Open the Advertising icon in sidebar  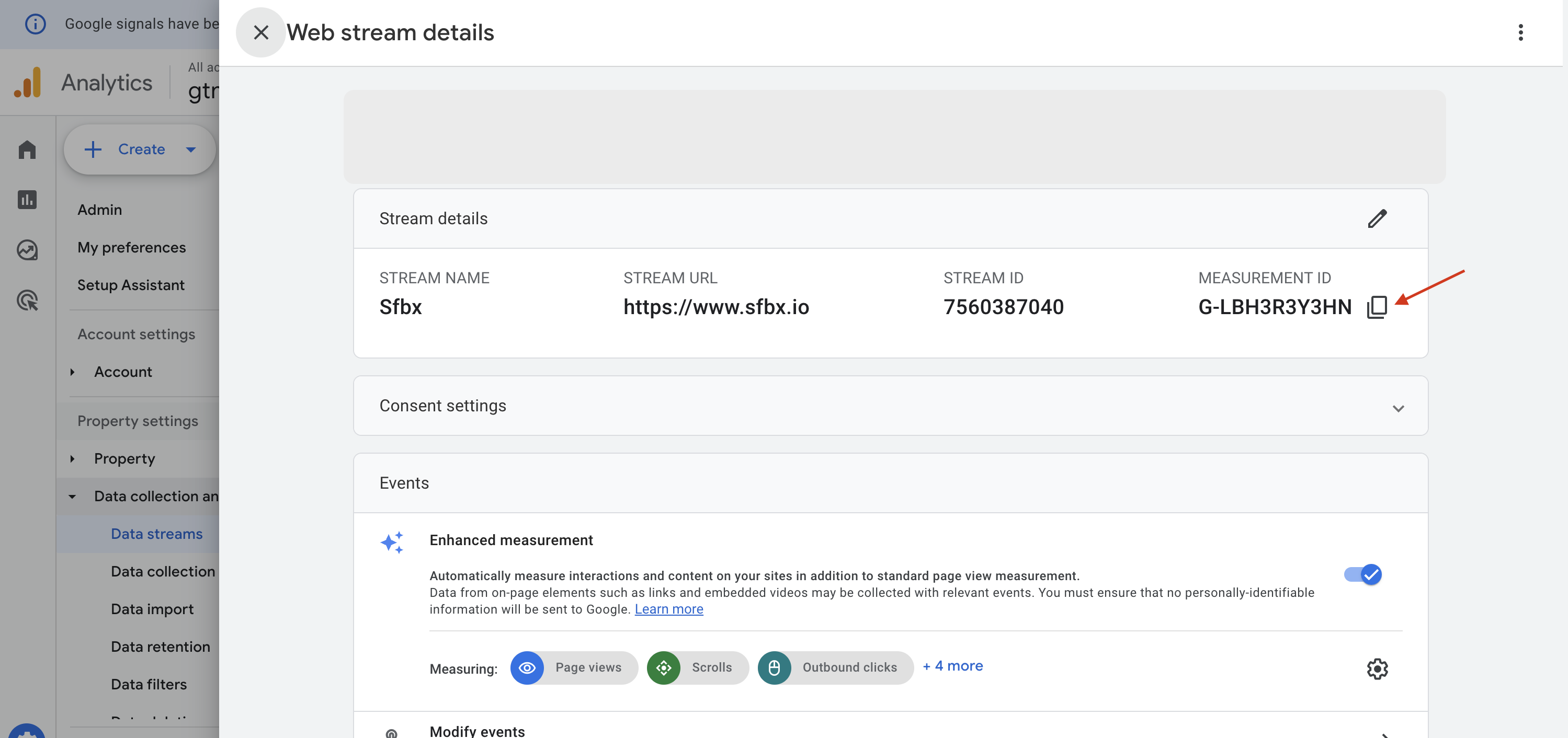coord(27,300)
